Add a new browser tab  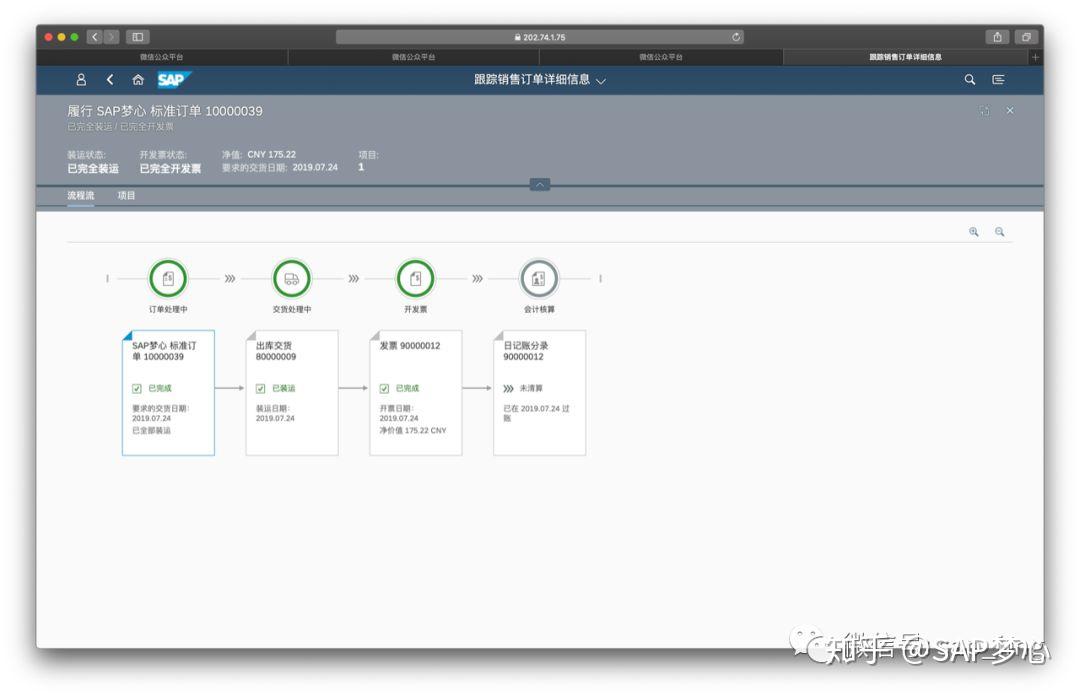tap(1035, 57)
